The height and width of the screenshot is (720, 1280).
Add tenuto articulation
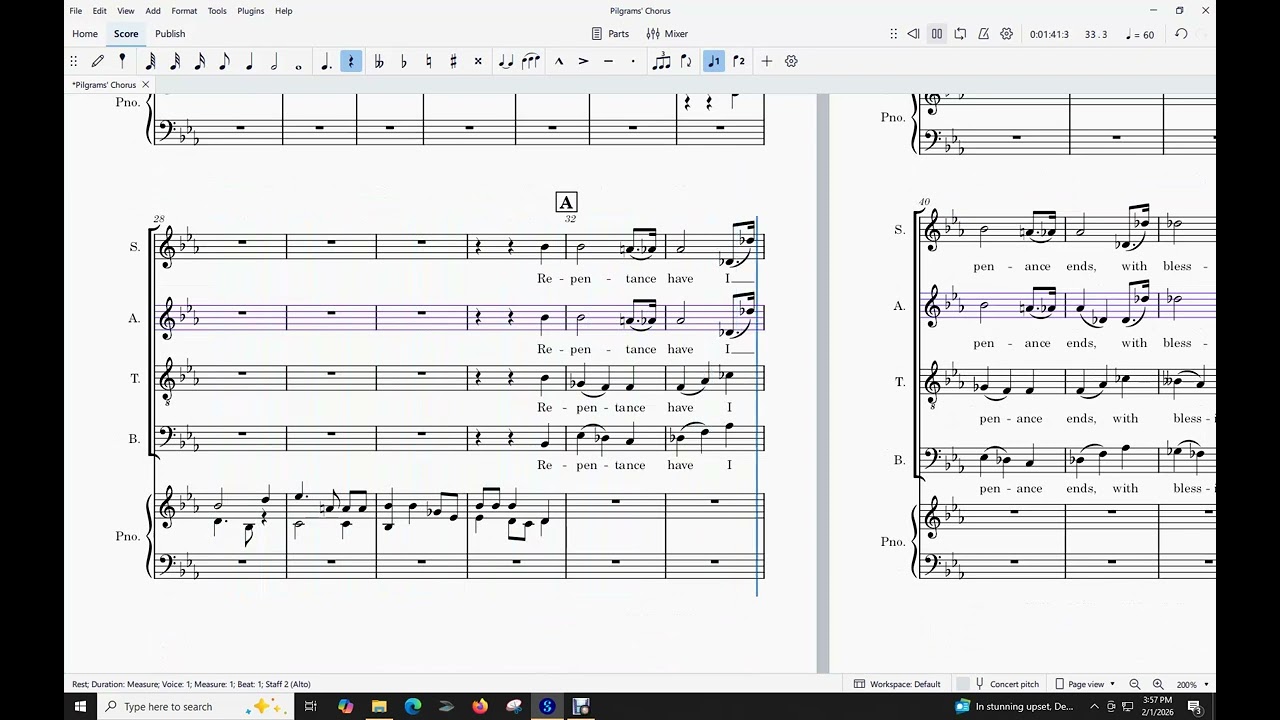pyautogui.click(x=608, y=61)
